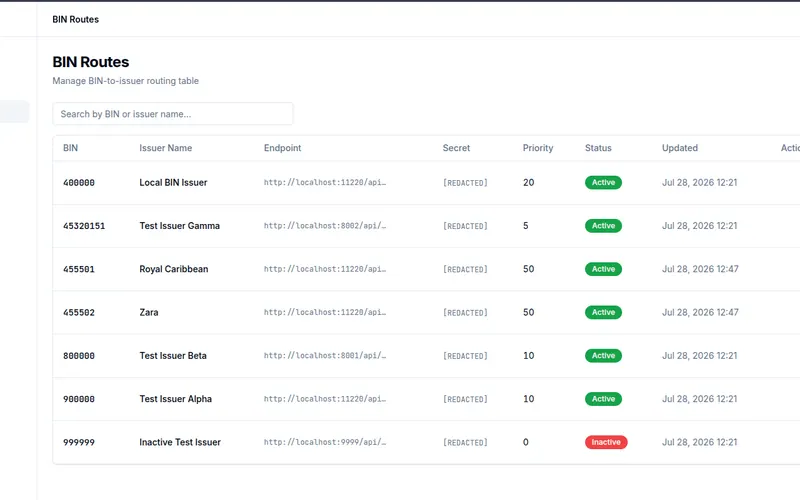Select priority 10 in the Test Issuer Alpha row
Screen dimensions: 800x500
tap(529, 399)
